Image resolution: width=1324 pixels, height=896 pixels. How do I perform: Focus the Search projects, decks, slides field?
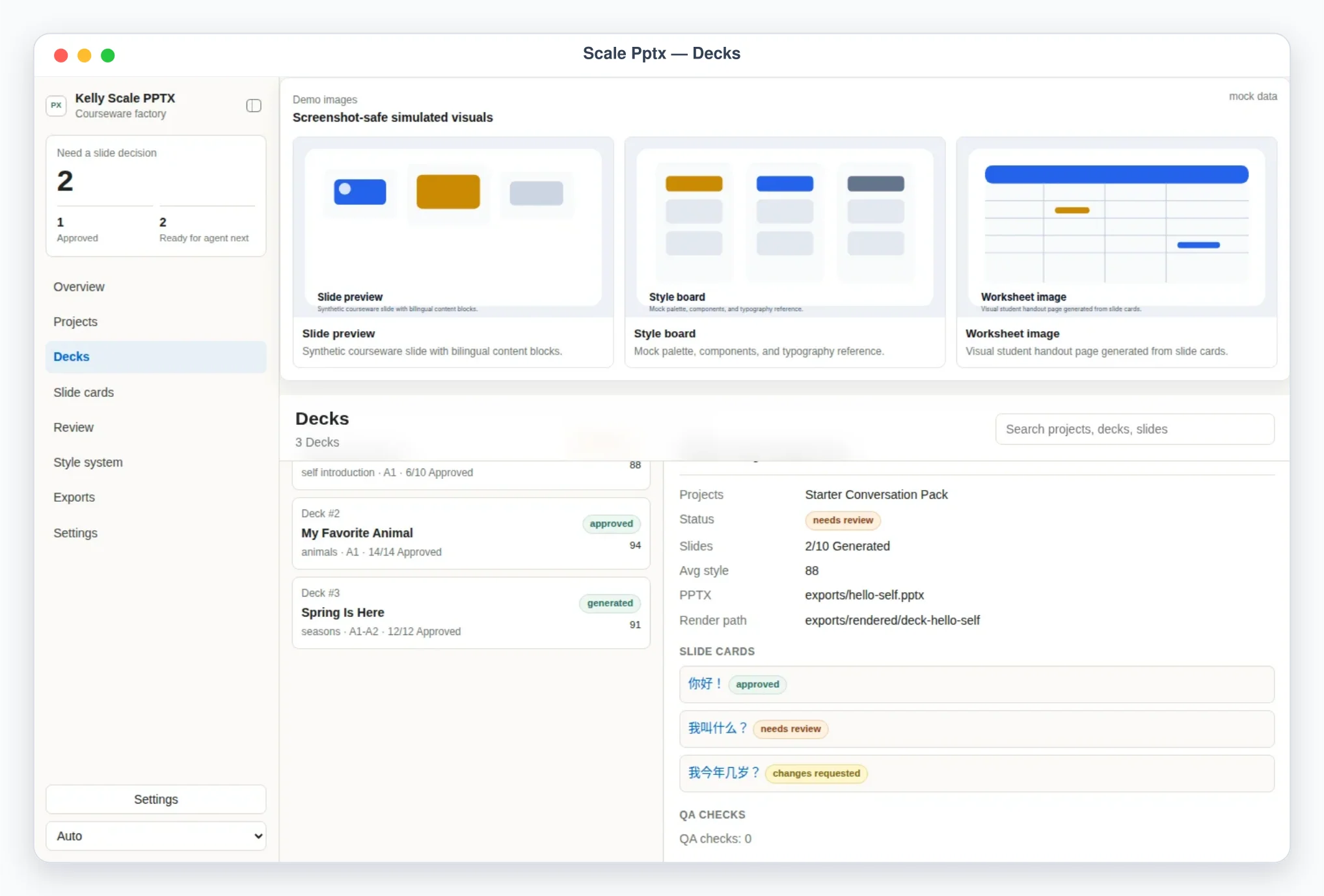pos(1135,429)
